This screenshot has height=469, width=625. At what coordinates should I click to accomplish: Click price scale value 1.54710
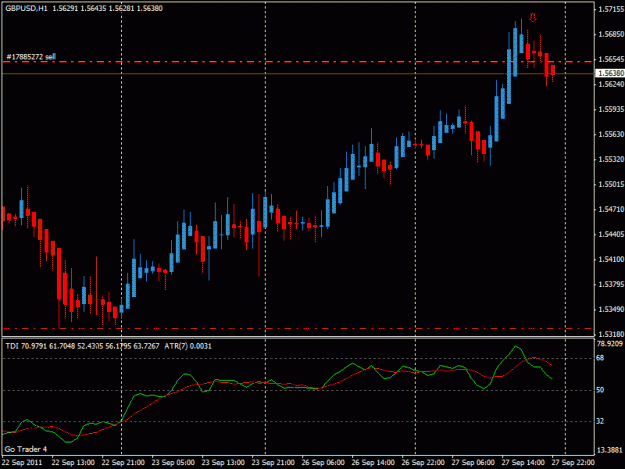coord(611,209)
